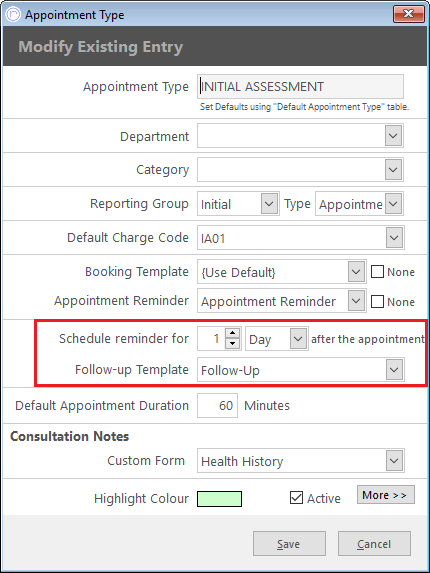Decrease the reminder day count spinner
Screen dimensions: 430x573
click(232, 344)
